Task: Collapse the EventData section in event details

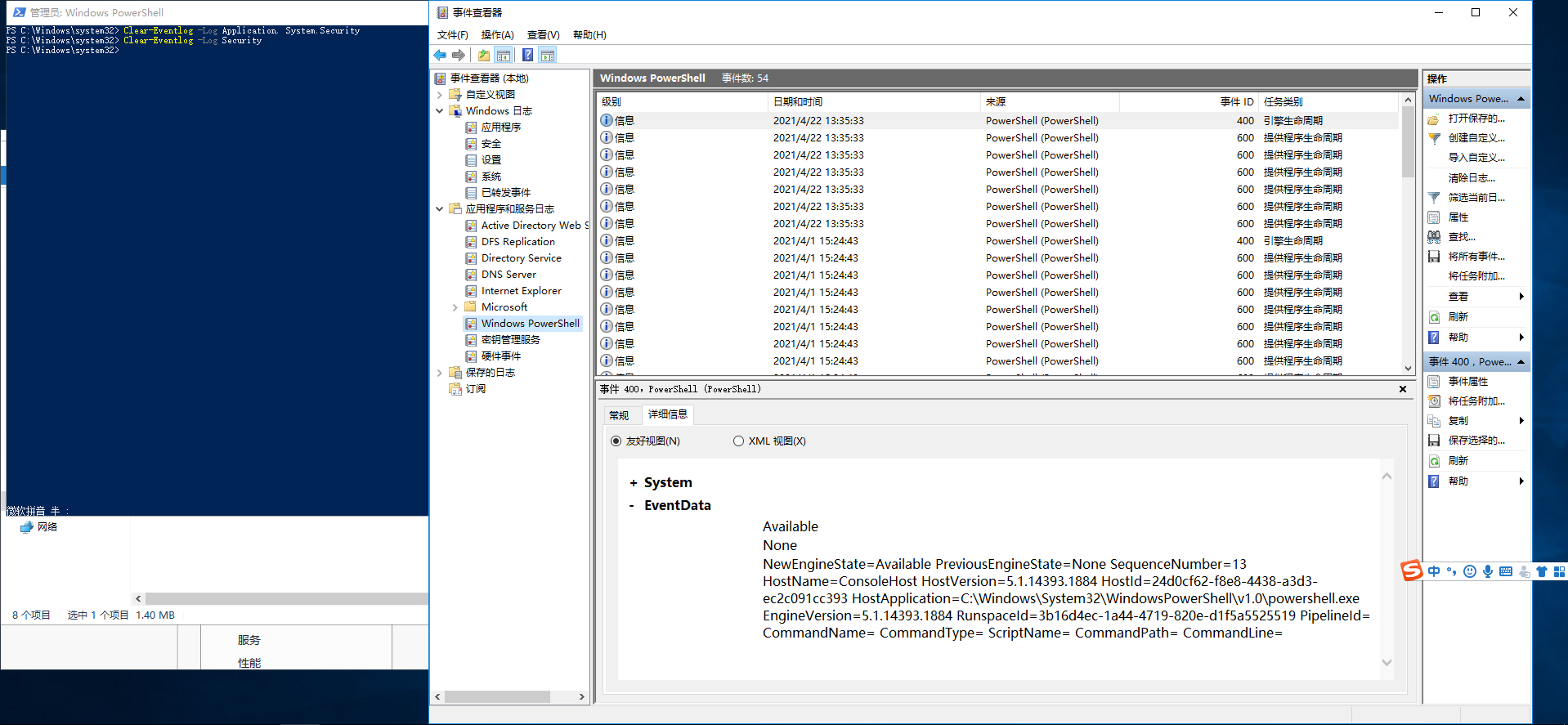Action: pos(632,506)
